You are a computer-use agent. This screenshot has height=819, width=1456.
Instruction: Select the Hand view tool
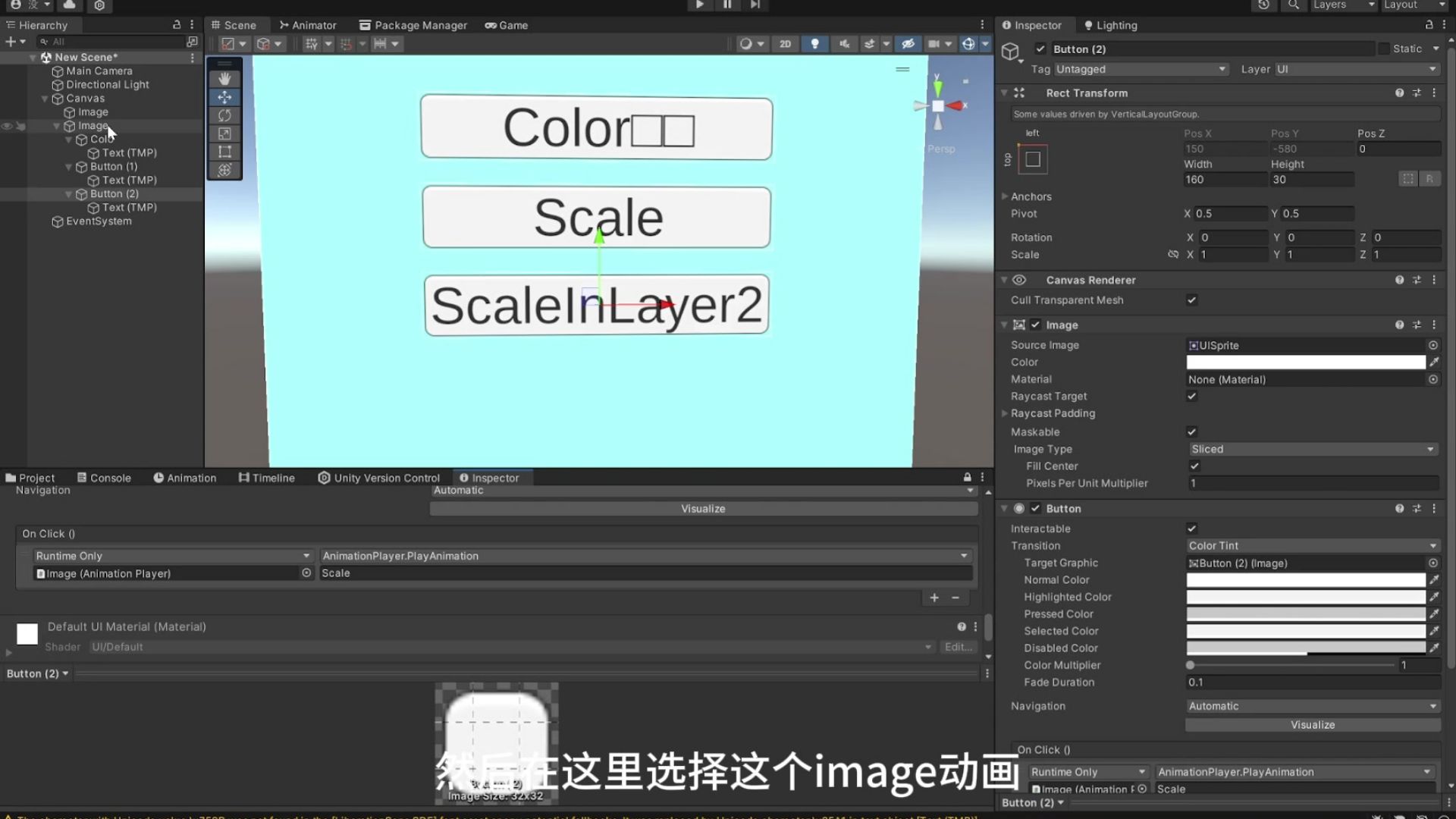point(224,79)
